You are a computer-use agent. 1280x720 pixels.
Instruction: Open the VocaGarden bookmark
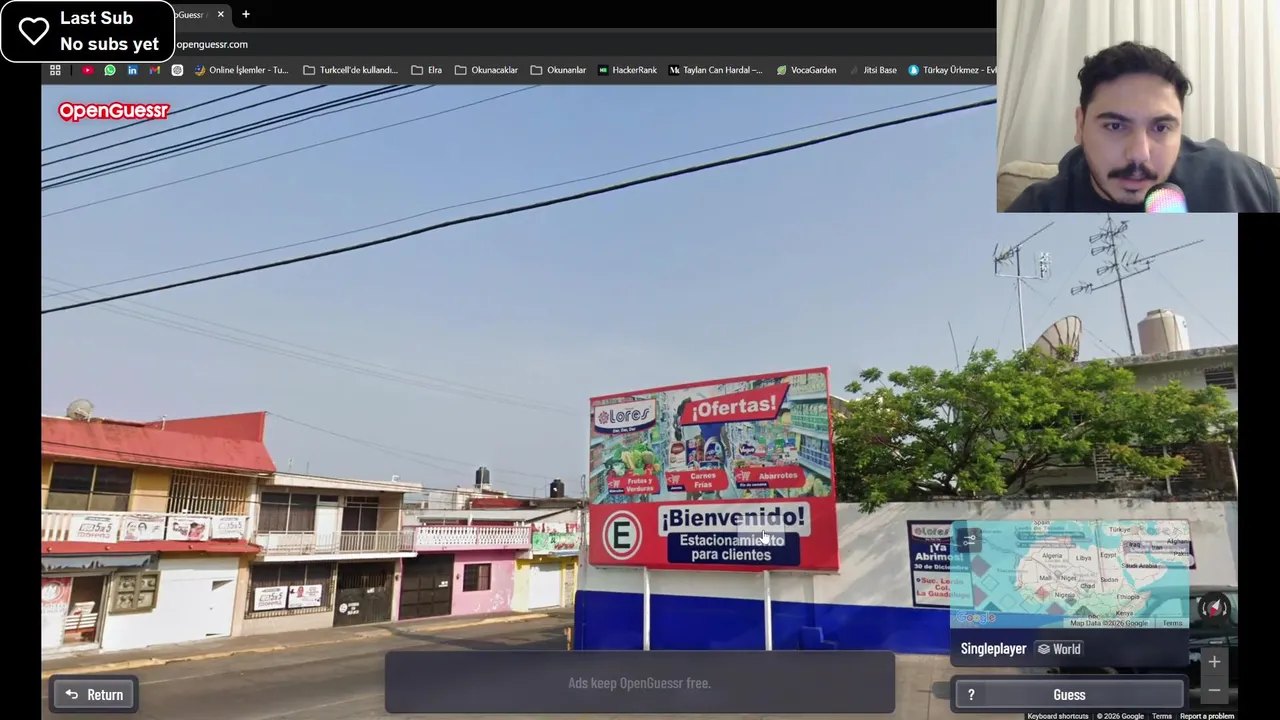pyautogui.click(x=806, y=70)
